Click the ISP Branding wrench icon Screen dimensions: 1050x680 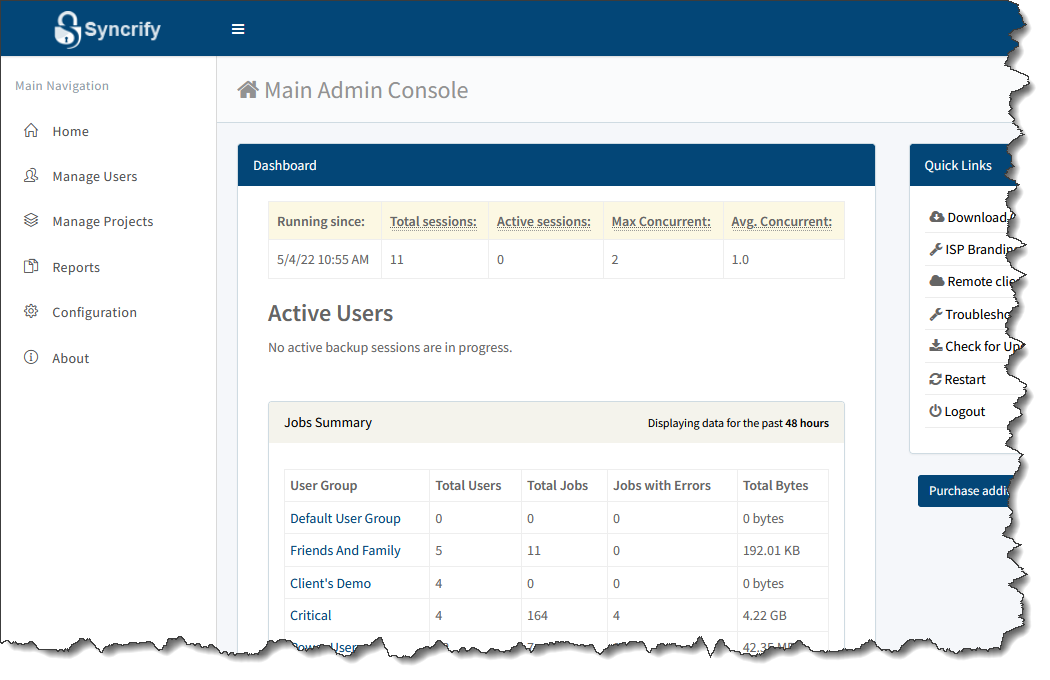(x=935, y=249)
